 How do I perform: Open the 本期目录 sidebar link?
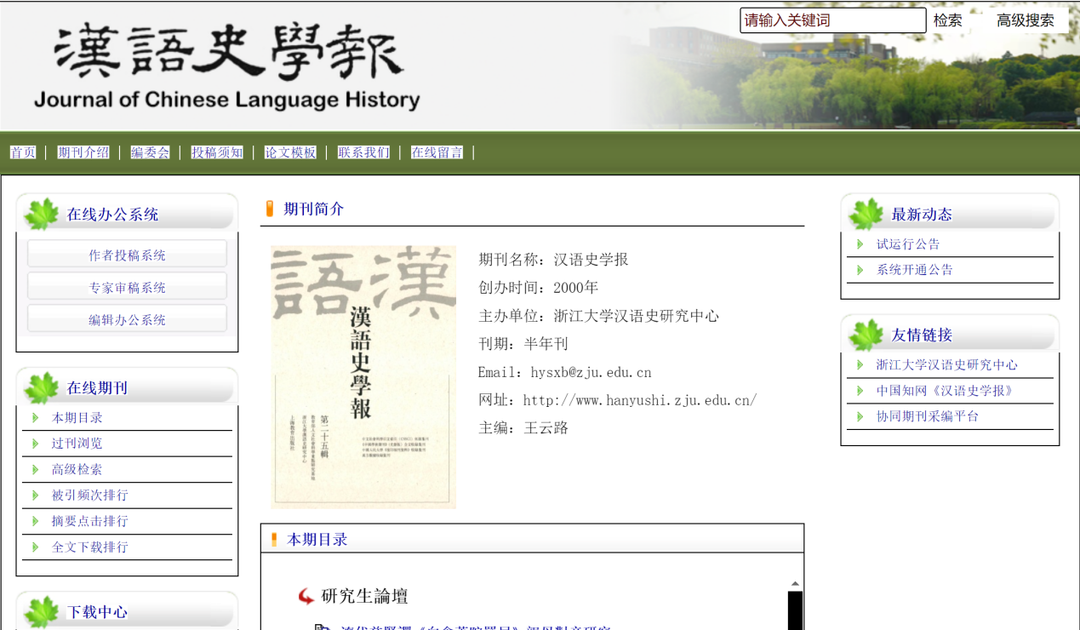[76, 417]
